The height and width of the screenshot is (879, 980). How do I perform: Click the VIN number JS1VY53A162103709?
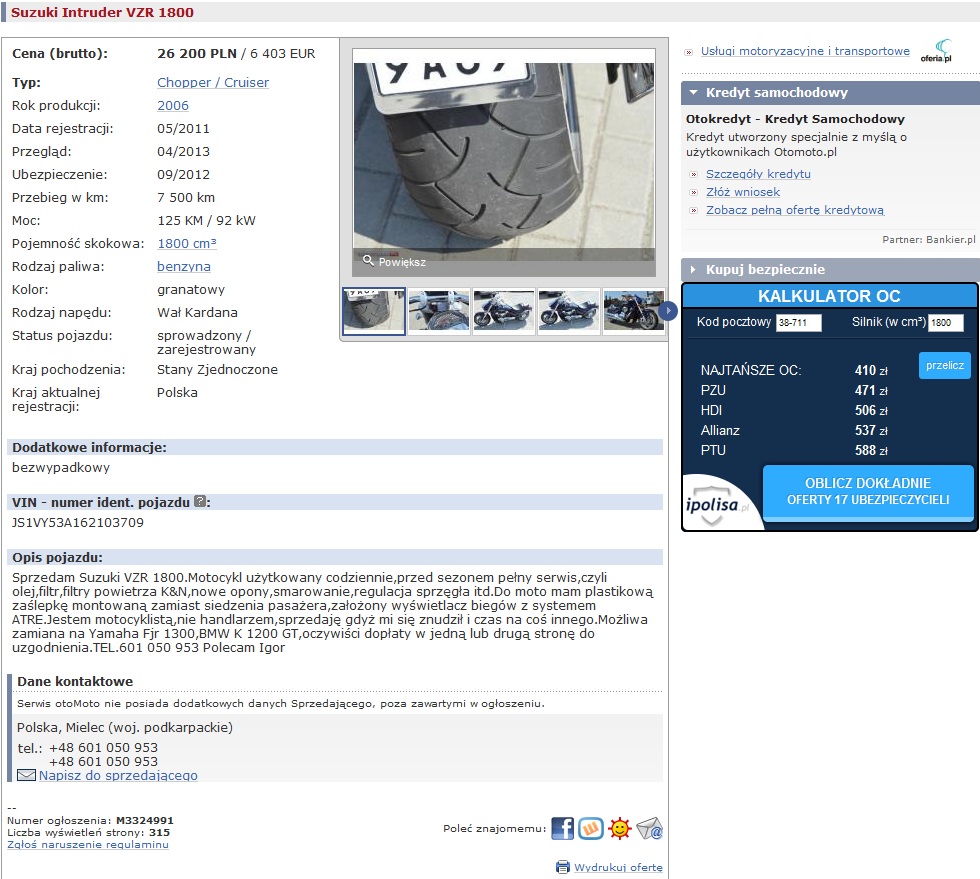(78, 523)
